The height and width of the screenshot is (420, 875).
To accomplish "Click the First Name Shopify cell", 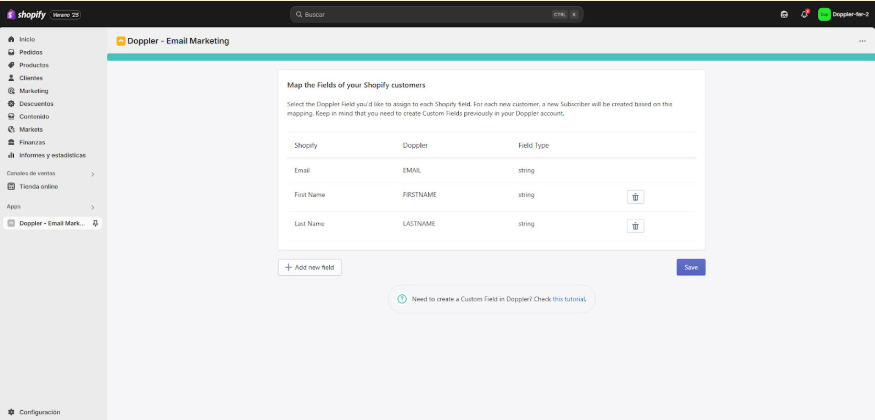I will (x=310, y=195).
